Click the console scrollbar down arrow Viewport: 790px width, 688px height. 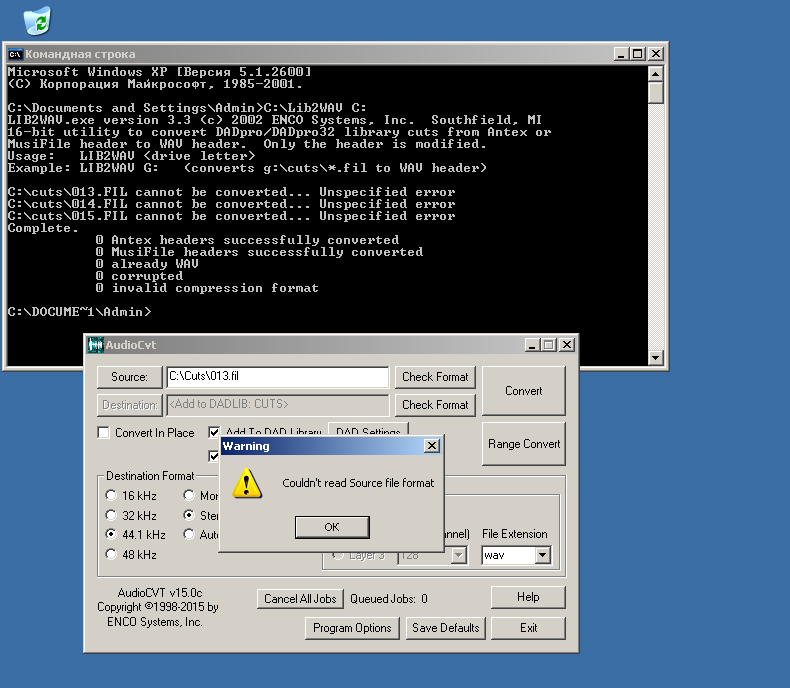click(655, 358)
